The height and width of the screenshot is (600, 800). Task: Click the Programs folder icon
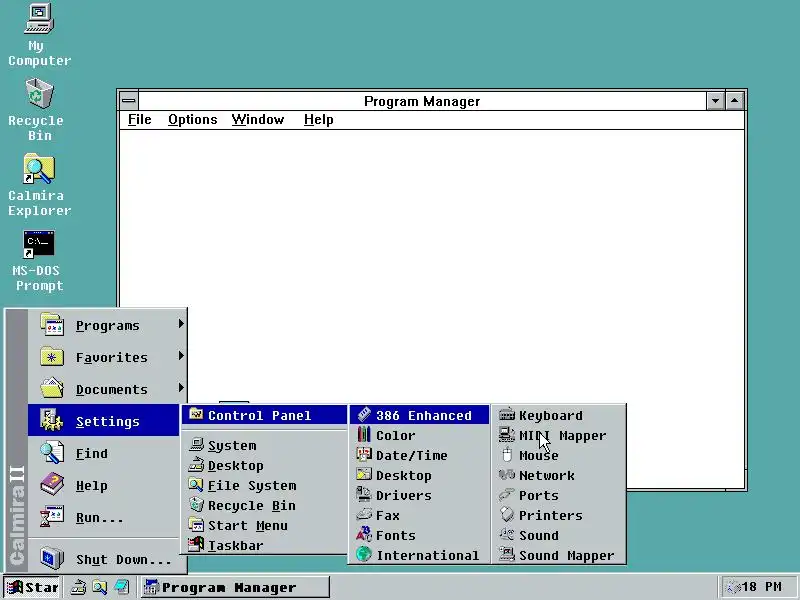pyautogui.click(x=52, y=324)
